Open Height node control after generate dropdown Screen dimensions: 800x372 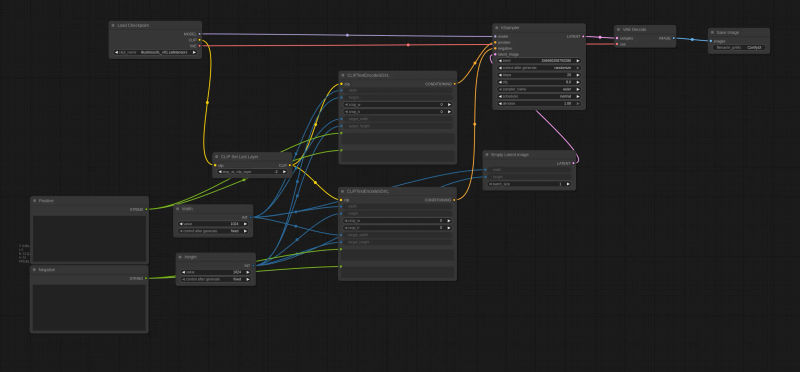click(x=216, y=279)
